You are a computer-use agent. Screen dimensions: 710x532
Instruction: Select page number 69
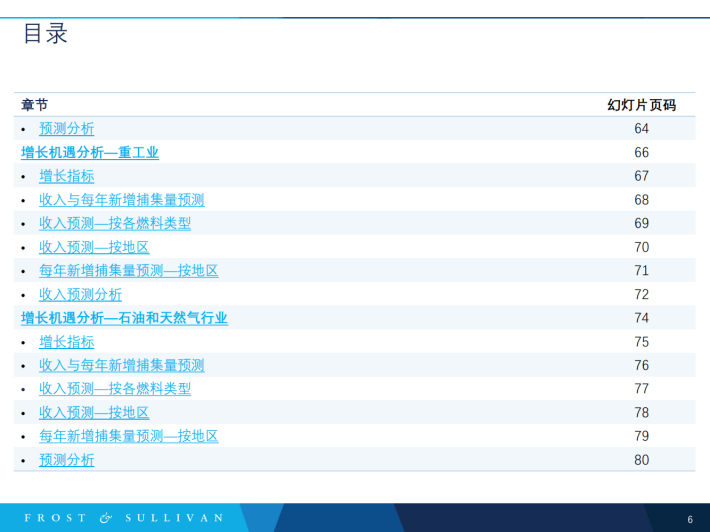(642, 223)
